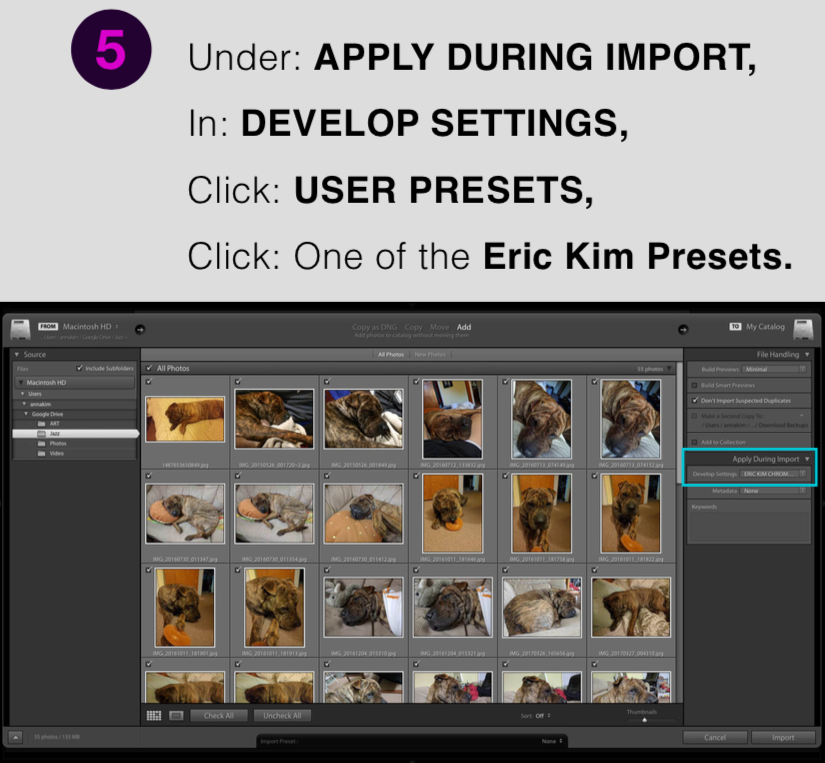Switch to New Photos tab

pos(429,354)
